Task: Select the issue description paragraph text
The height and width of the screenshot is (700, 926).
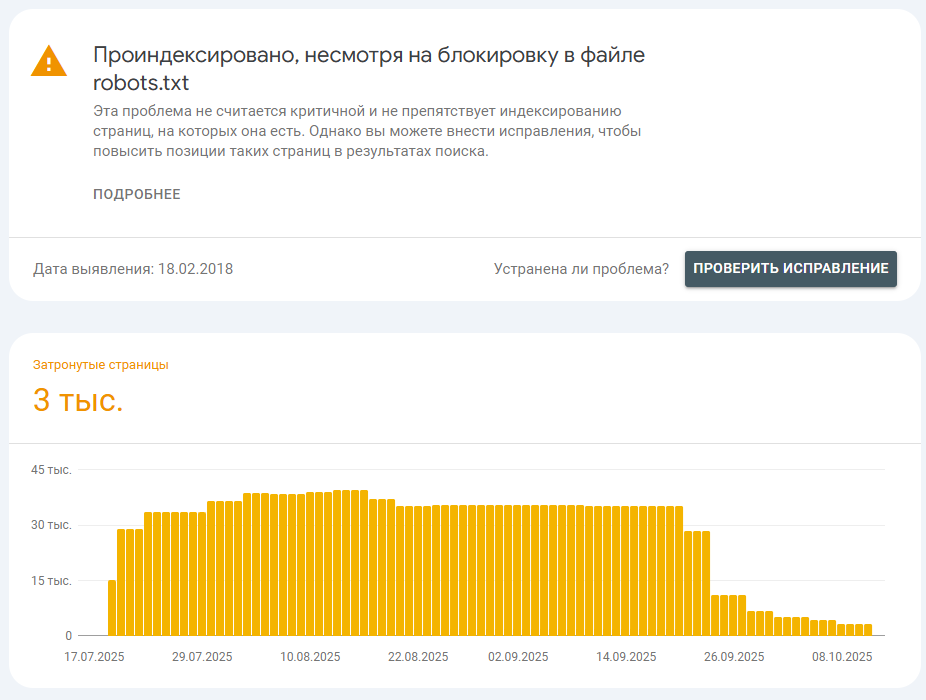Action: coord(367,131)
